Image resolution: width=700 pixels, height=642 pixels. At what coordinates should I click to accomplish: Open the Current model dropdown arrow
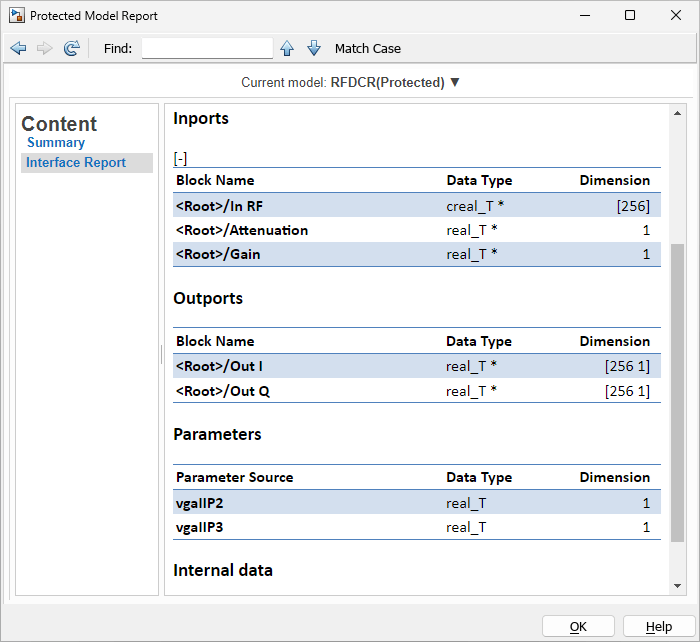tap(455, 82)
